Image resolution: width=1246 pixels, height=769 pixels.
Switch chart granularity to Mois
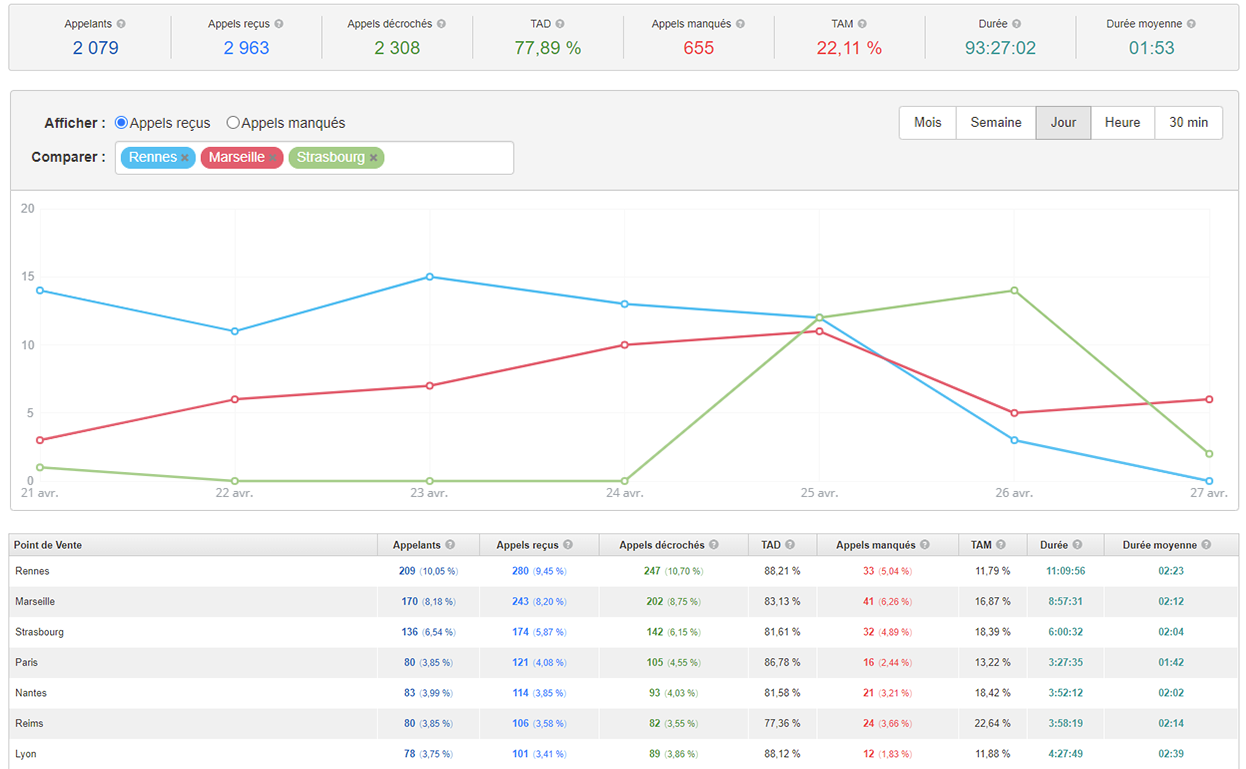click(x=927, y=122)
